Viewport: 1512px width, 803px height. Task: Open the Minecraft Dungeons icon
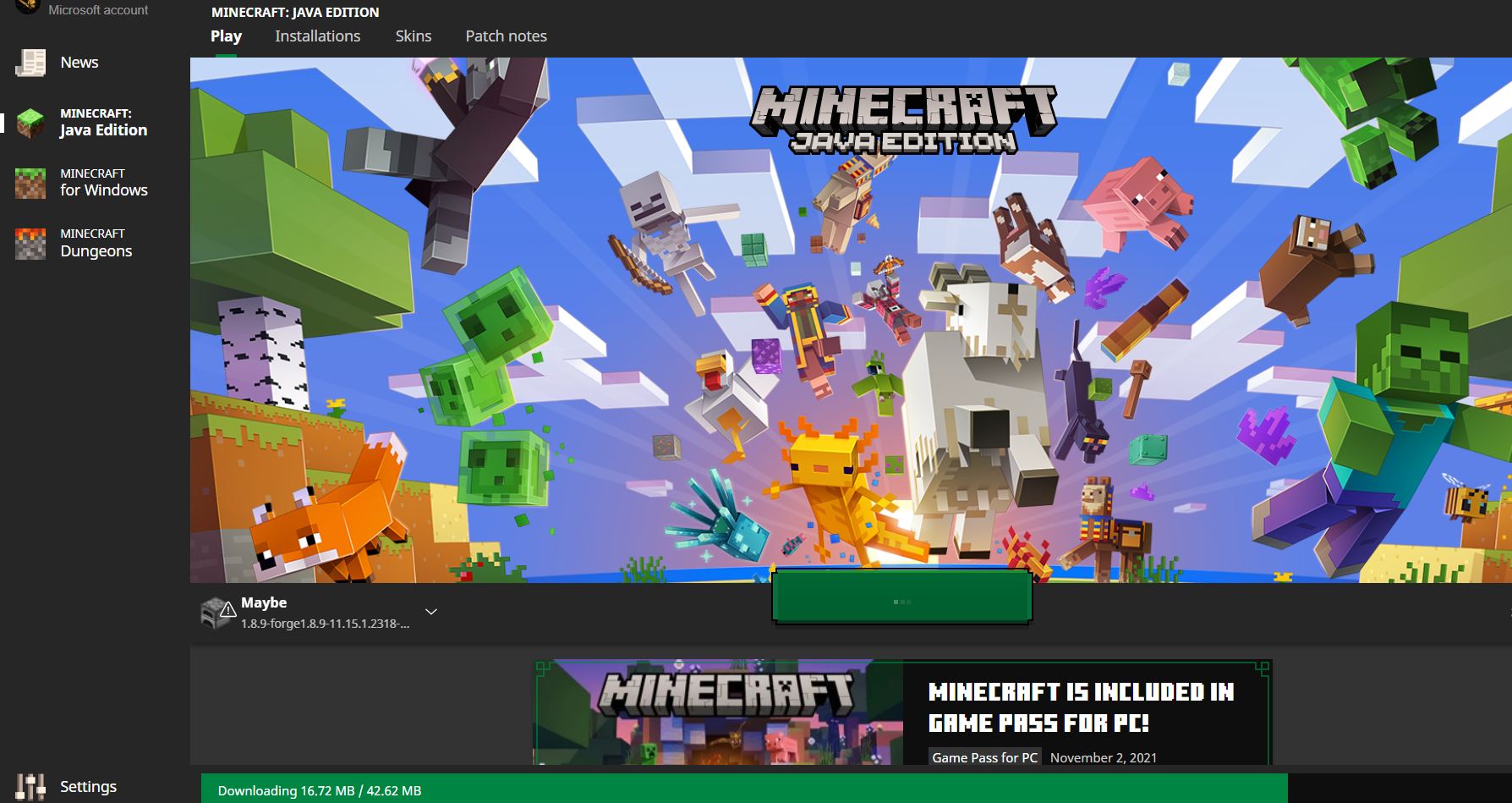[31, 244]
